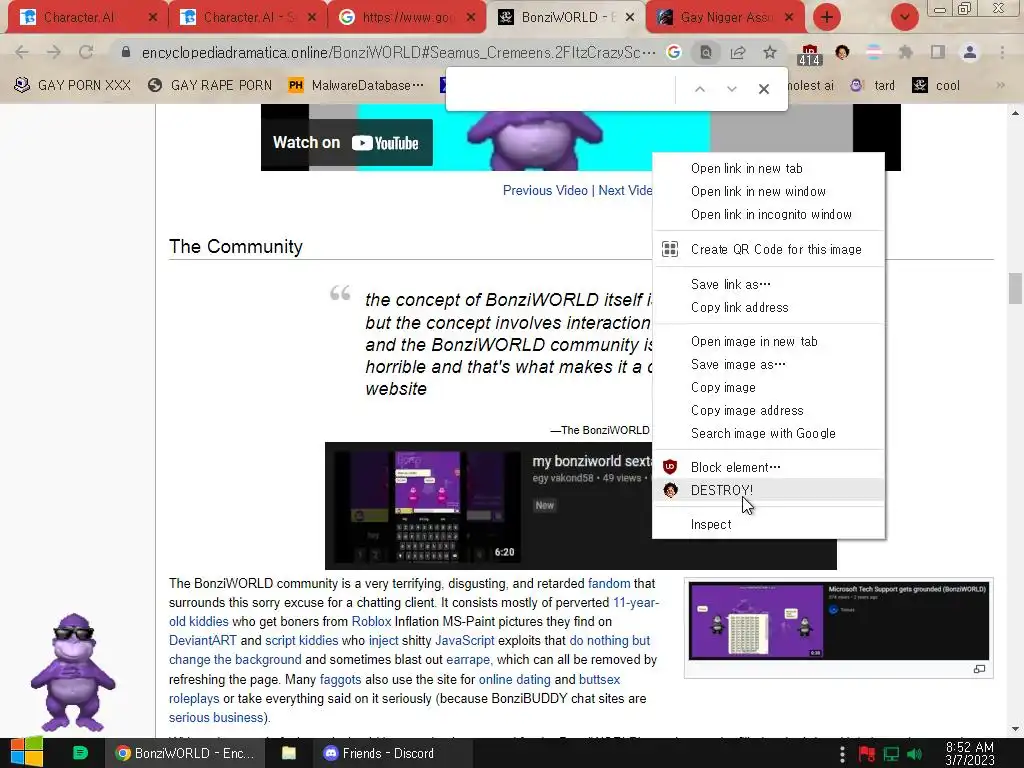
Task: Open the uBlock extension showing 414
Action: tap(809, 55)
